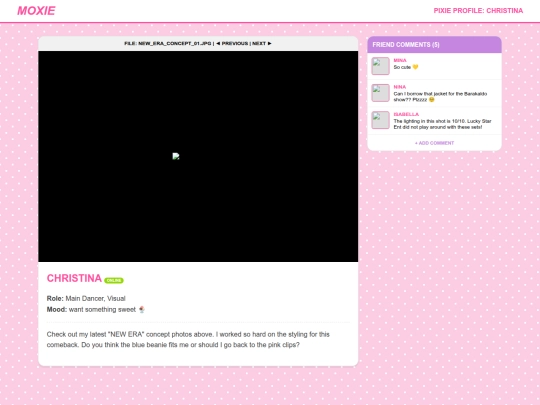
Task: Click the CHRISTINA profile name heading
Action: [x=74, y=278]
